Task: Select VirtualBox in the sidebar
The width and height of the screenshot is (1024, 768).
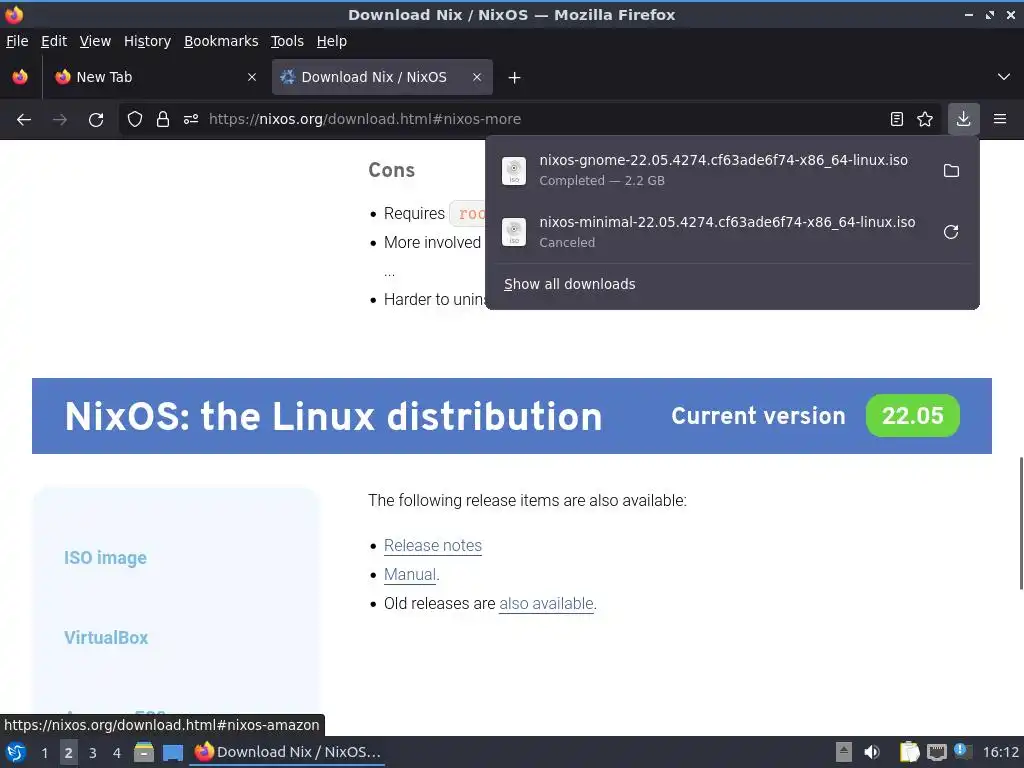Action: (106, 637)
